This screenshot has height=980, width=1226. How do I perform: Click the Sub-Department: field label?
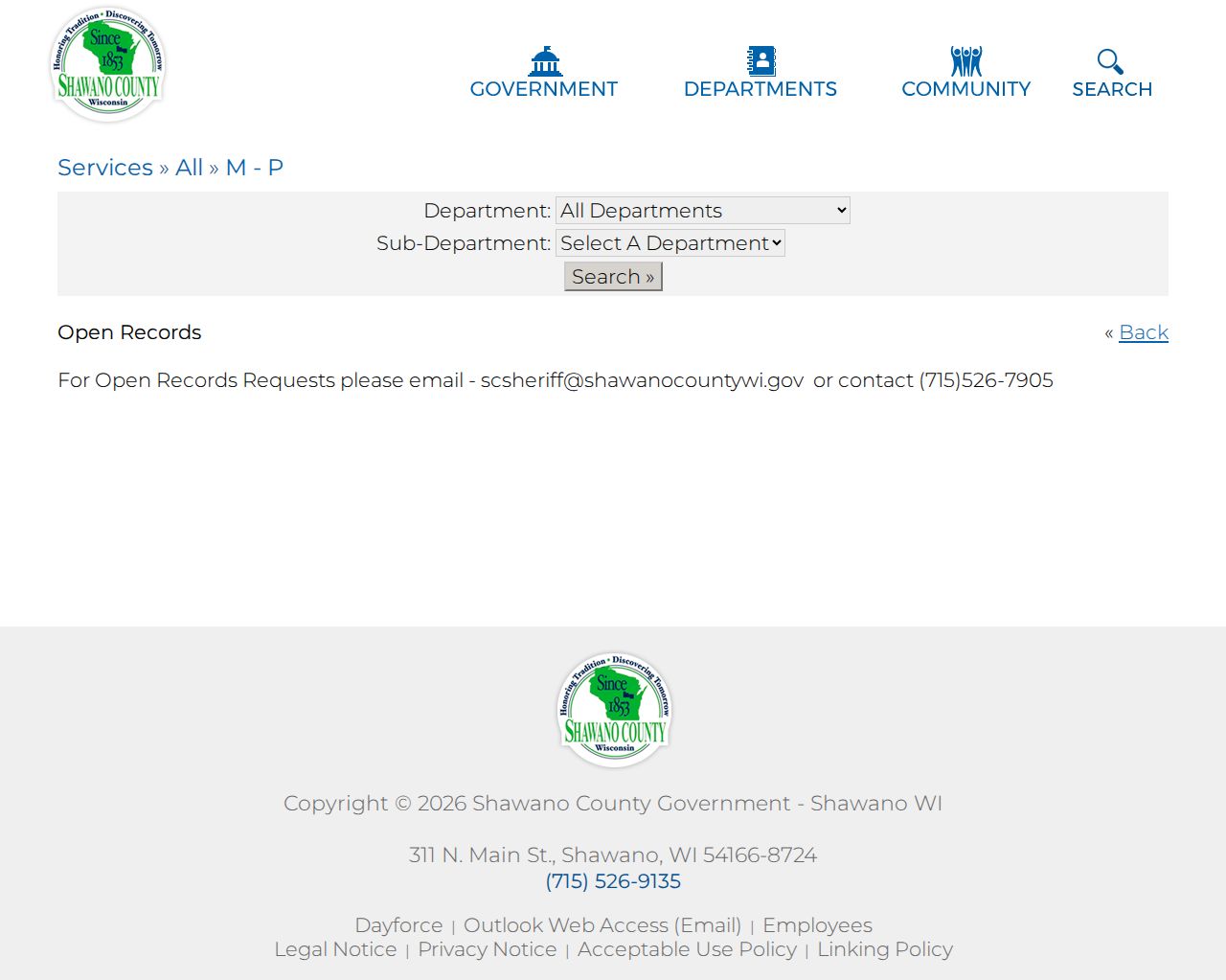click(464, 243)
